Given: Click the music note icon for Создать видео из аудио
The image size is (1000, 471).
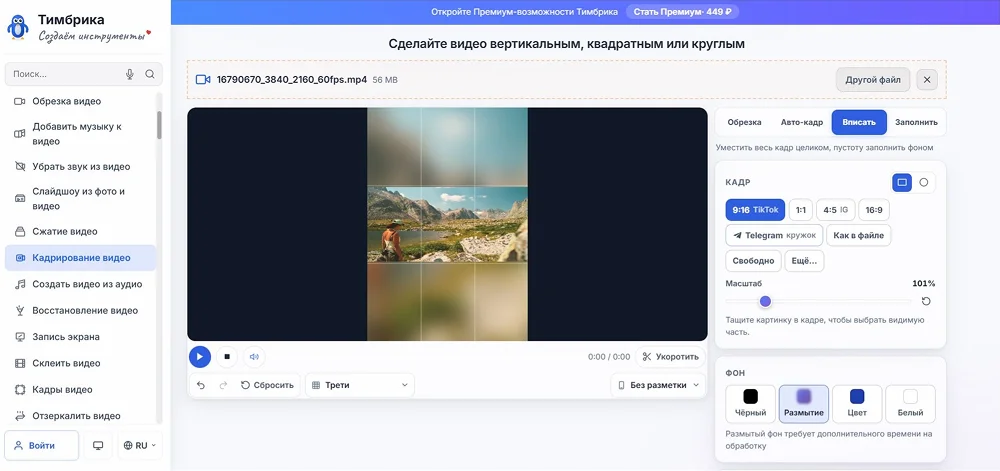Looking at the screenshot, I should tap(20, 284).
